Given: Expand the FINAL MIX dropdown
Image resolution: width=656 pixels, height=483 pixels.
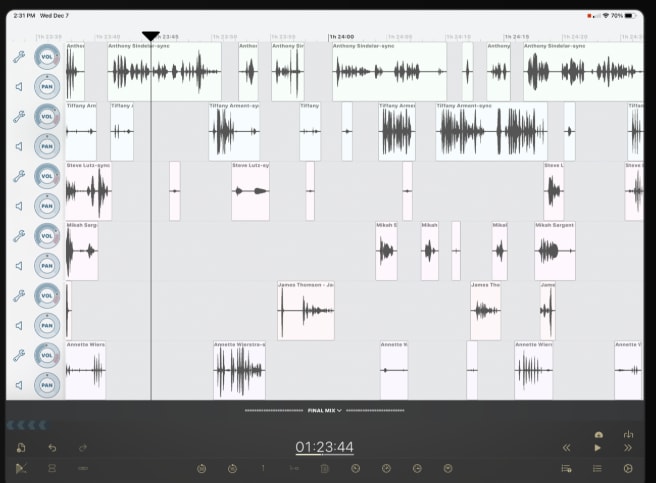Looking at the screenshot, I should (324, 410).
